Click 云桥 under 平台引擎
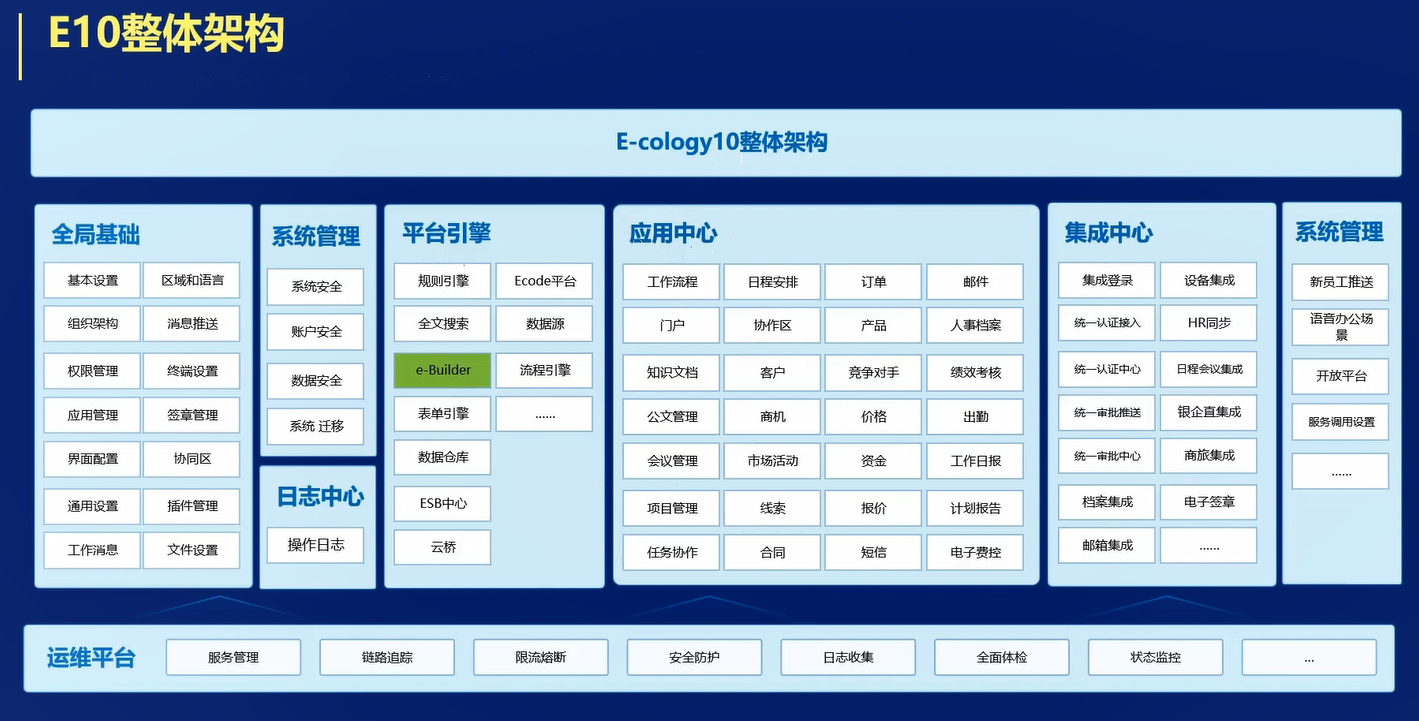Viewport: 1419px width, 721px height. click(441, 547)
